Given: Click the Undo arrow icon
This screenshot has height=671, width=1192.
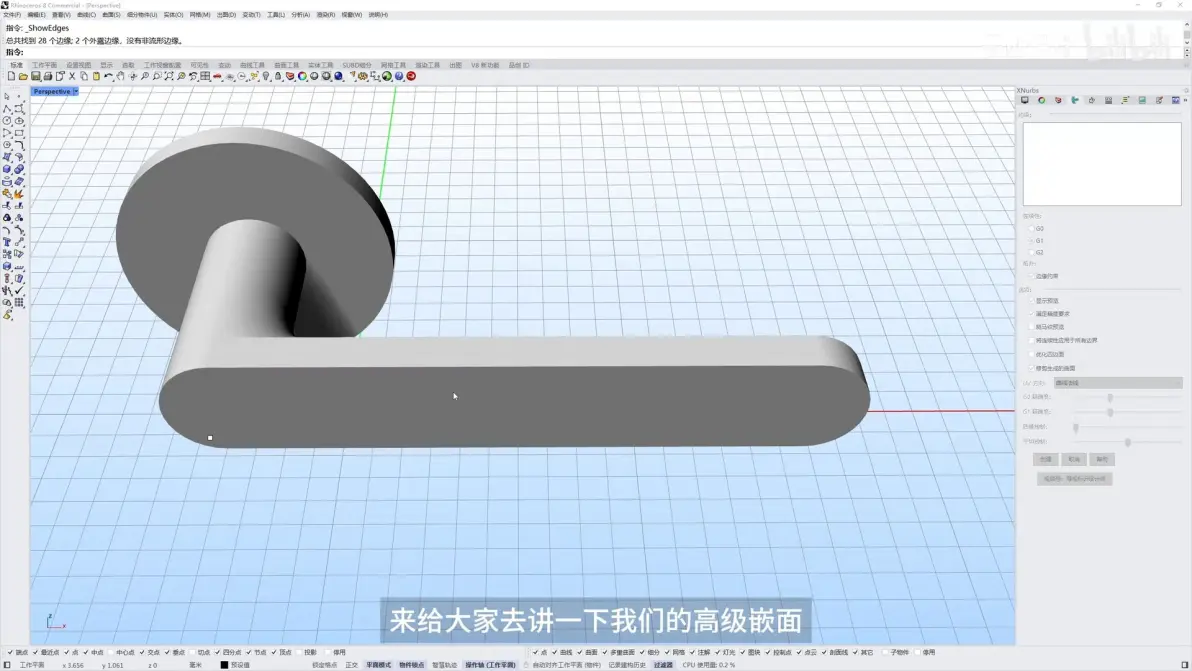Looking at the screenshot, I should click(x=109, y=77).
